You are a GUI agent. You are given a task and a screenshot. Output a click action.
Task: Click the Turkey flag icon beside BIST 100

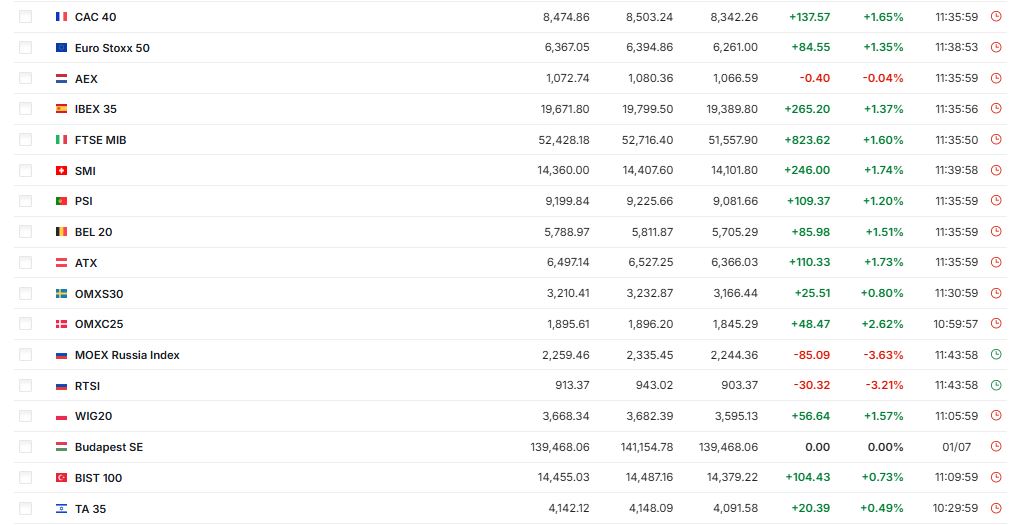[x=62, y=478]
